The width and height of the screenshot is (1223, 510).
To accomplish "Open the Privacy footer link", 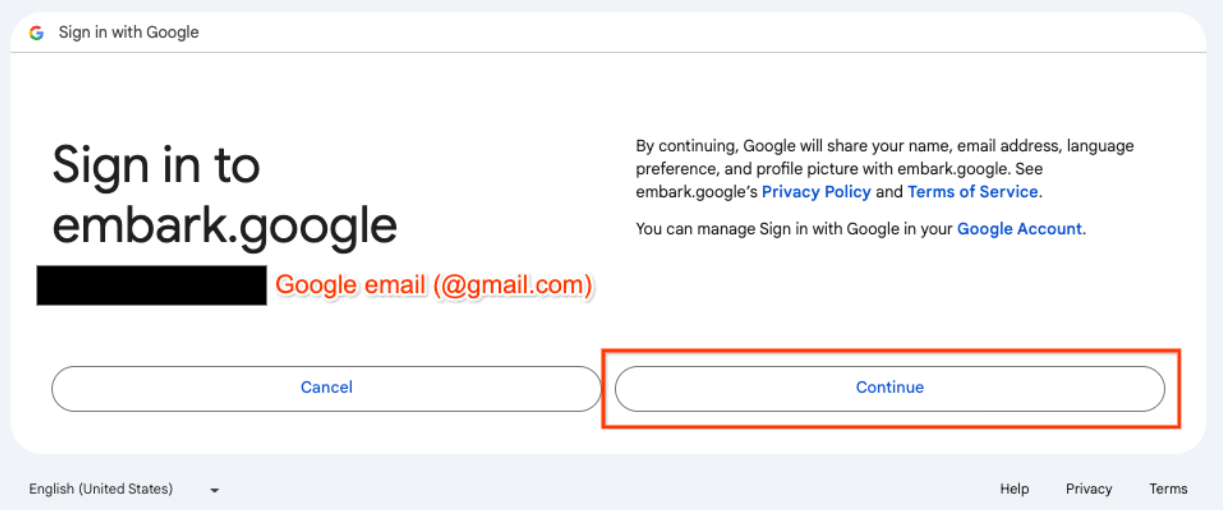I will (x=1089, y=489).
